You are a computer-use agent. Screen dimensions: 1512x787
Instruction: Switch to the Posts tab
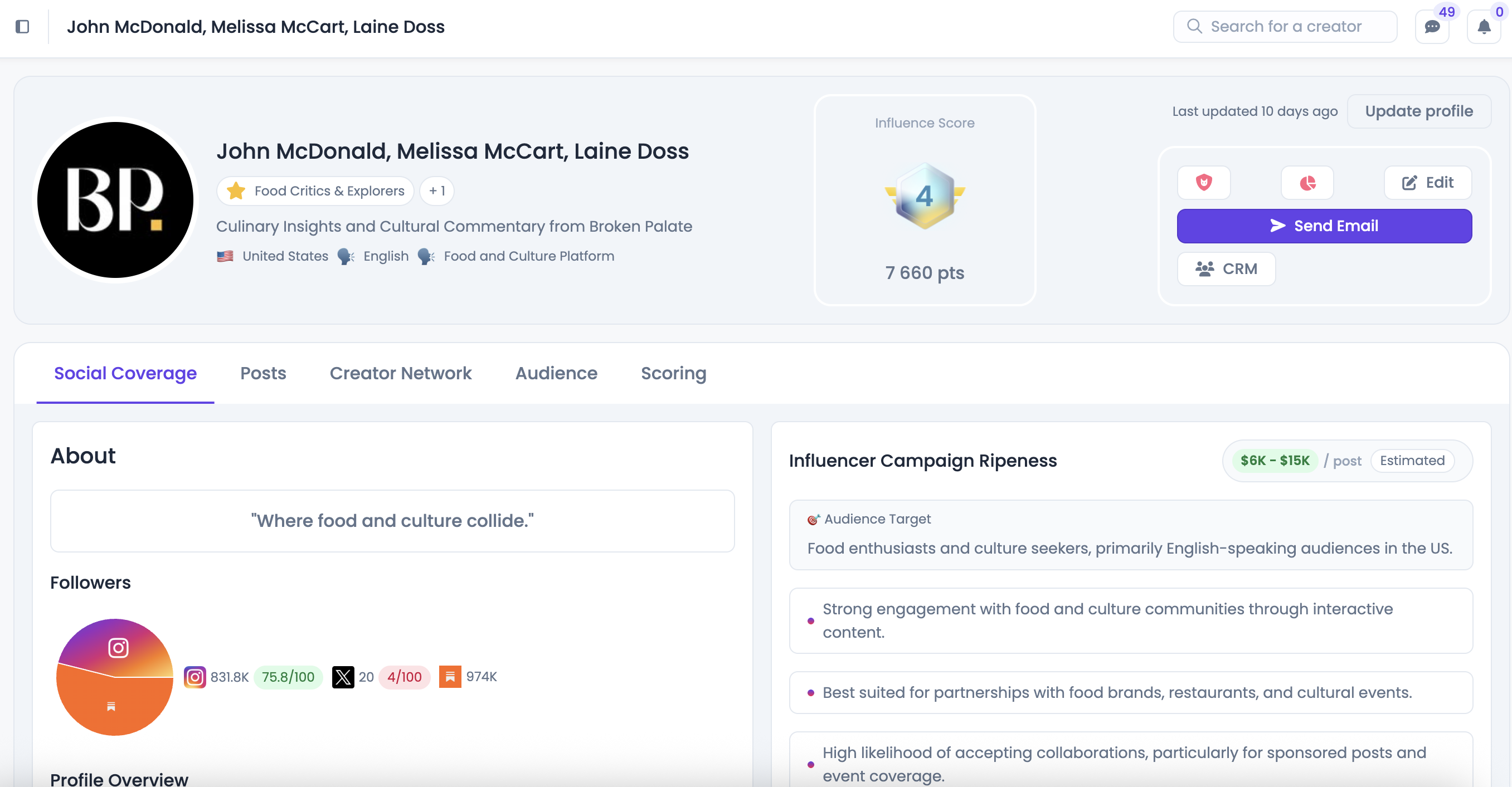263,373
